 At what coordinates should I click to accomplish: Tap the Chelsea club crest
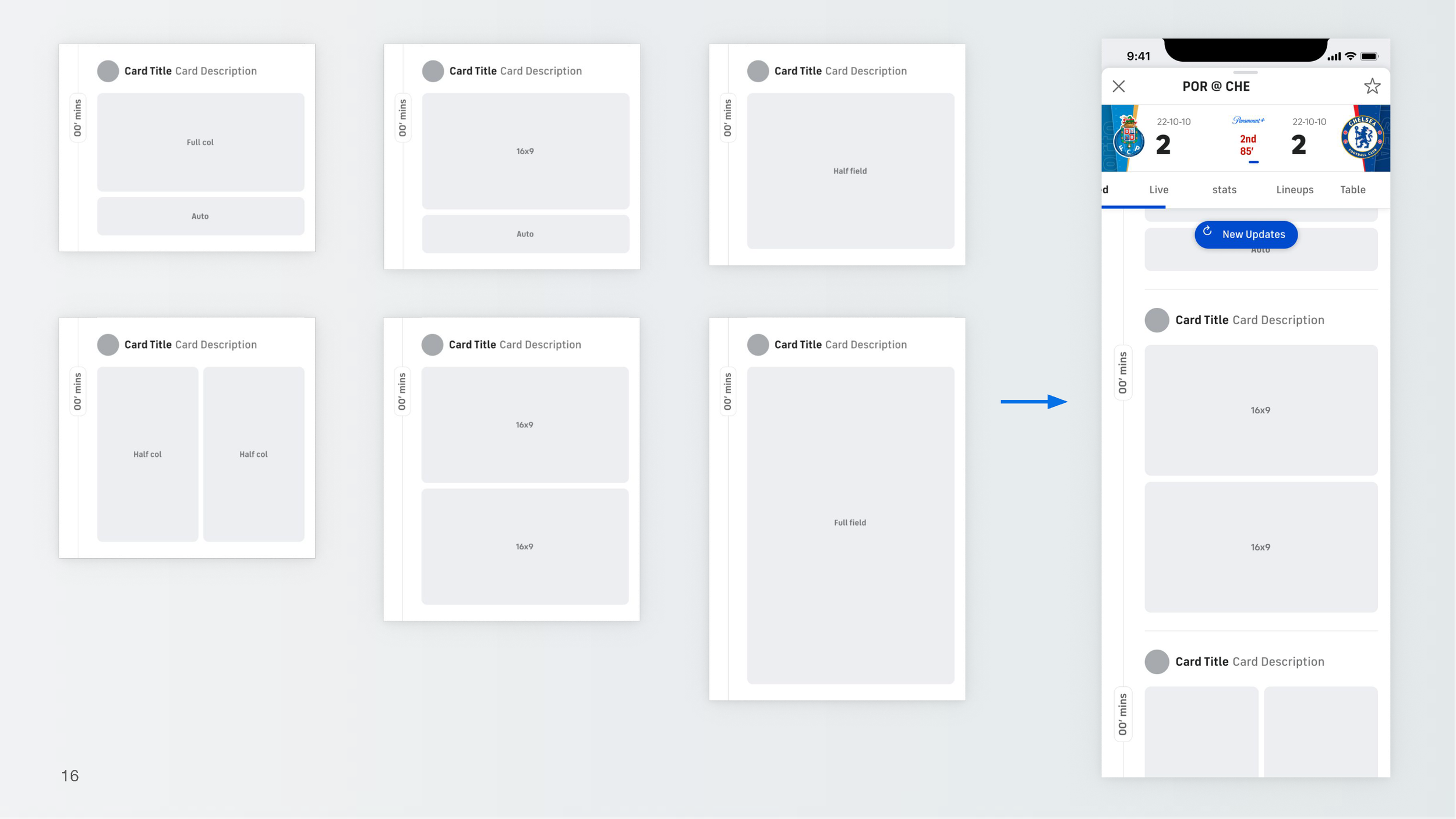click(x=1362, y=137)
